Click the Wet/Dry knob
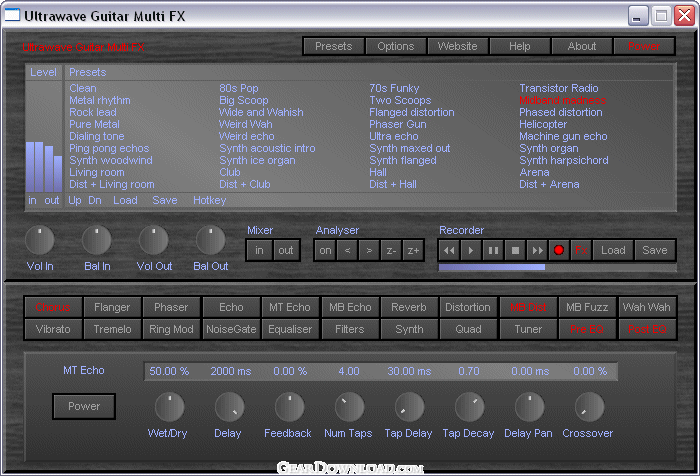 (x=169, y=407)
